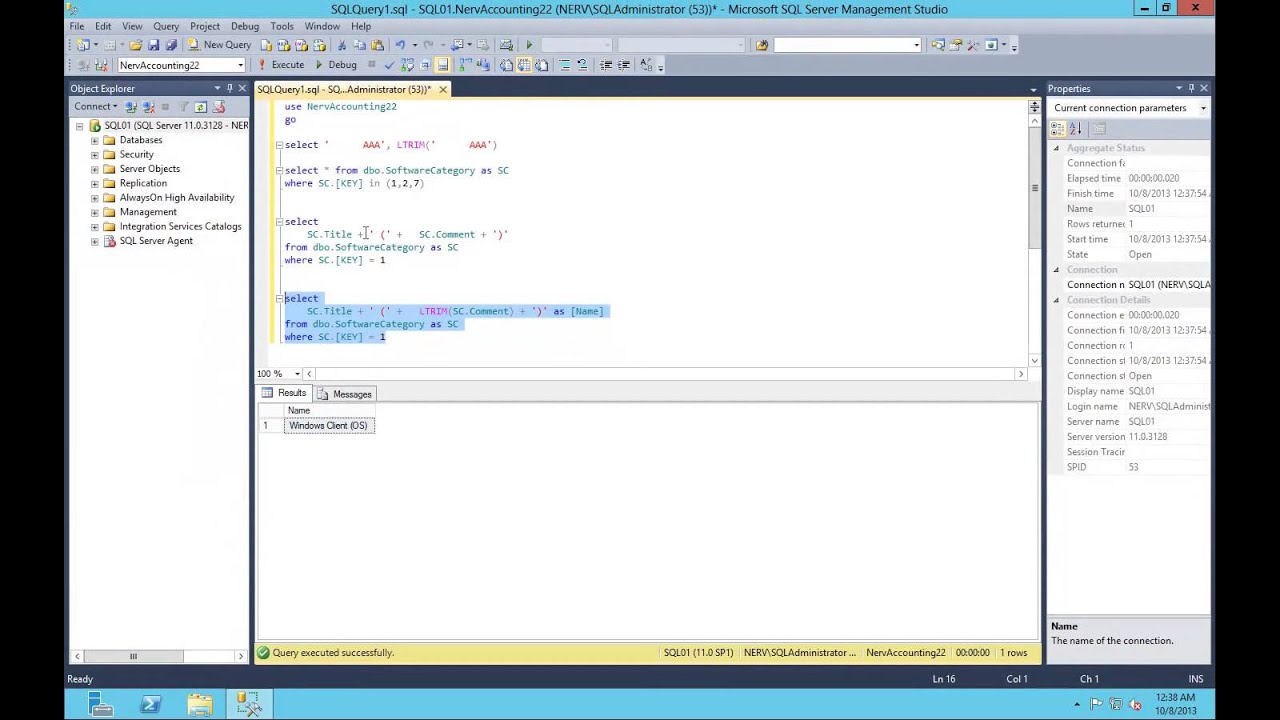Select SQL Server Agent node

tap(156, 241)
